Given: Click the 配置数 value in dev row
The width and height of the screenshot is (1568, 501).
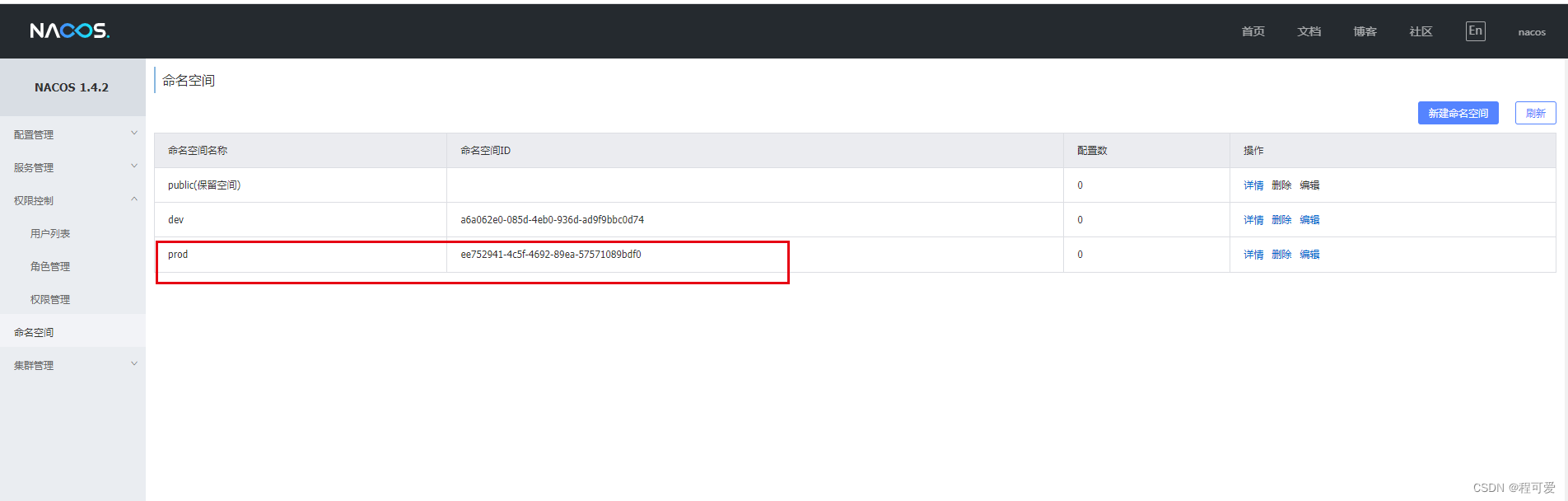Looking at the screenshot, I should point(1080,220).
